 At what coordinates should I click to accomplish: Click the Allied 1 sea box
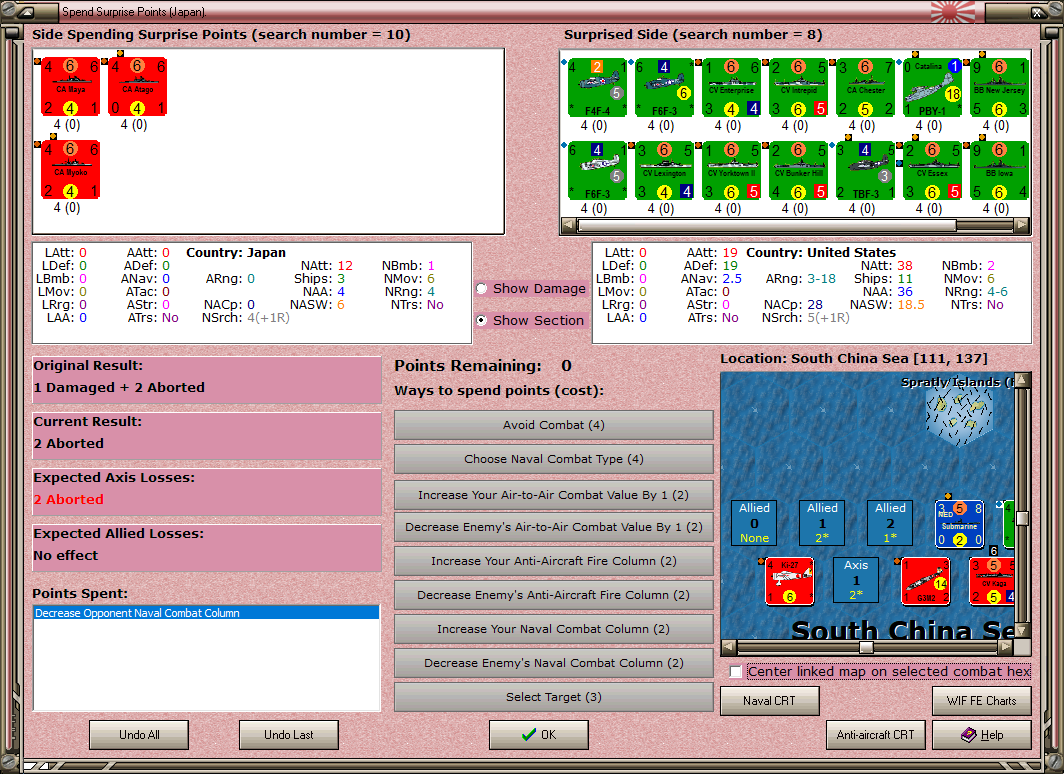822,523
